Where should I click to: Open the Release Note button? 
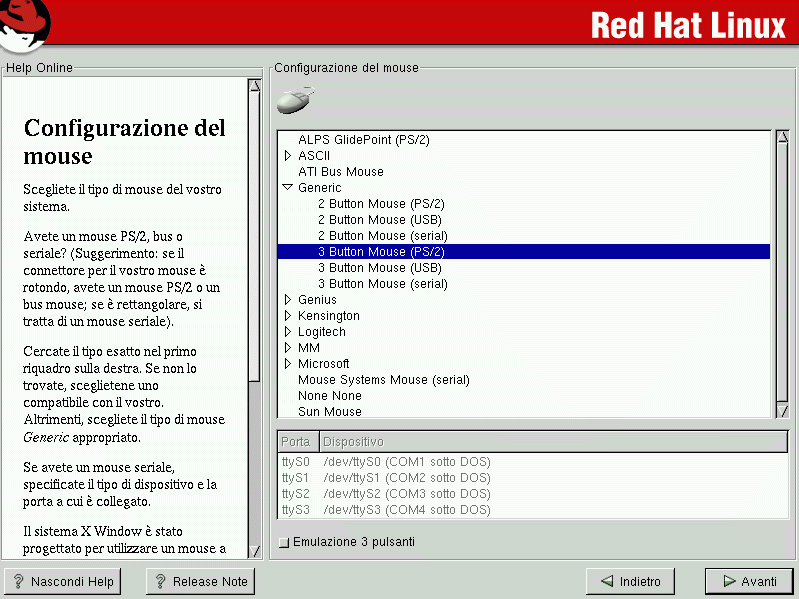(200, 581)
